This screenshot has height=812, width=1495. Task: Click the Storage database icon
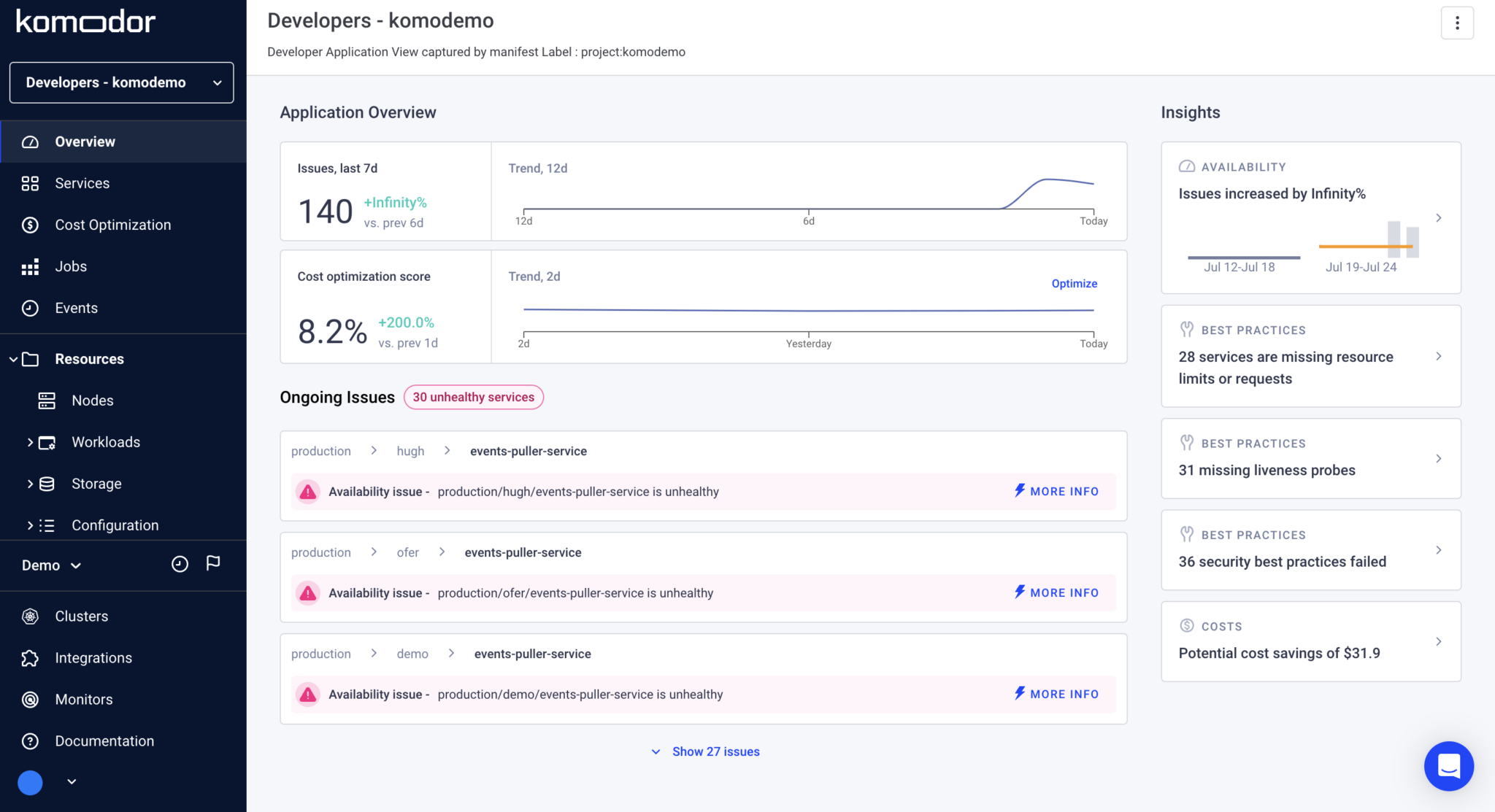coord(47,484)
